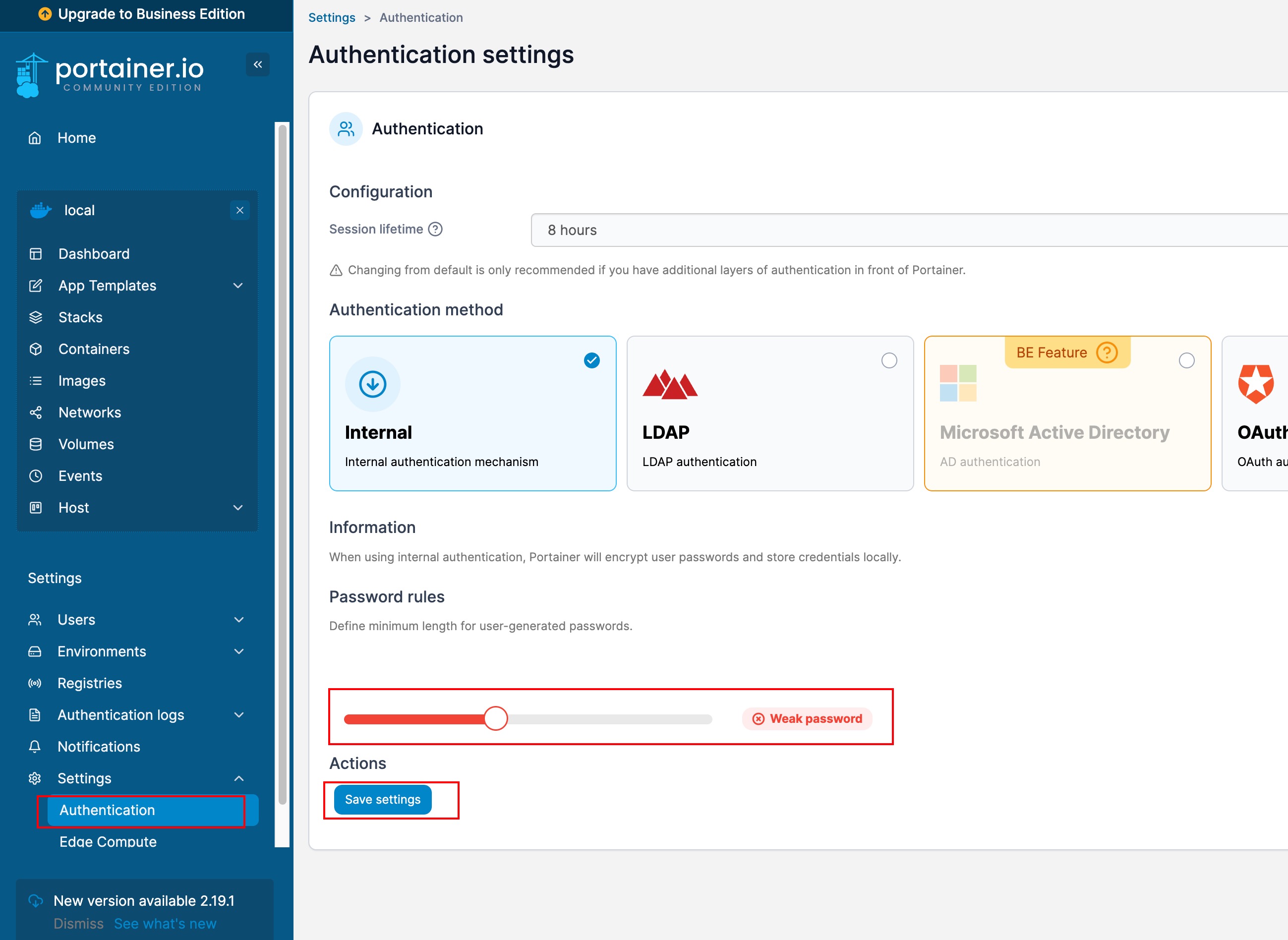Click the sidebar vertical scrollbar
Viewport: 1288px width, 940px height.
(x=282, y=465)
